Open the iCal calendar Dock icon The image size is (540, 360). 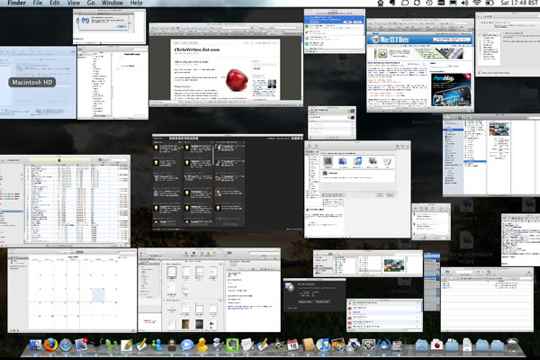(293, 345)
